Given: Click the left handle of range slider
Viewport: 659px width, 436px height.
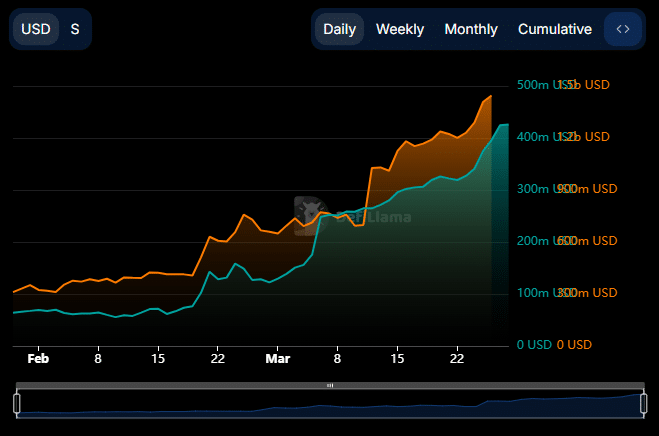Looking at the screenshot, I should click(x=17, y=403).
